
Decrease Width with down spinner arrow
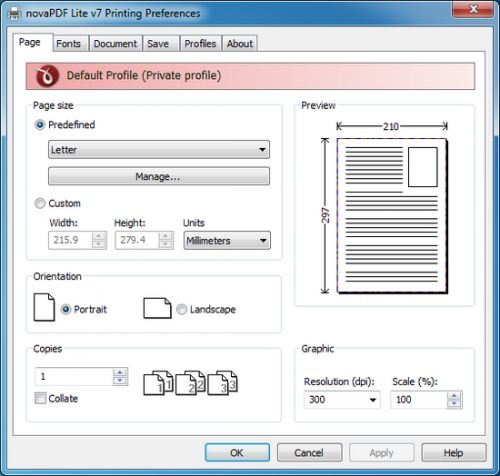(99, 244)
